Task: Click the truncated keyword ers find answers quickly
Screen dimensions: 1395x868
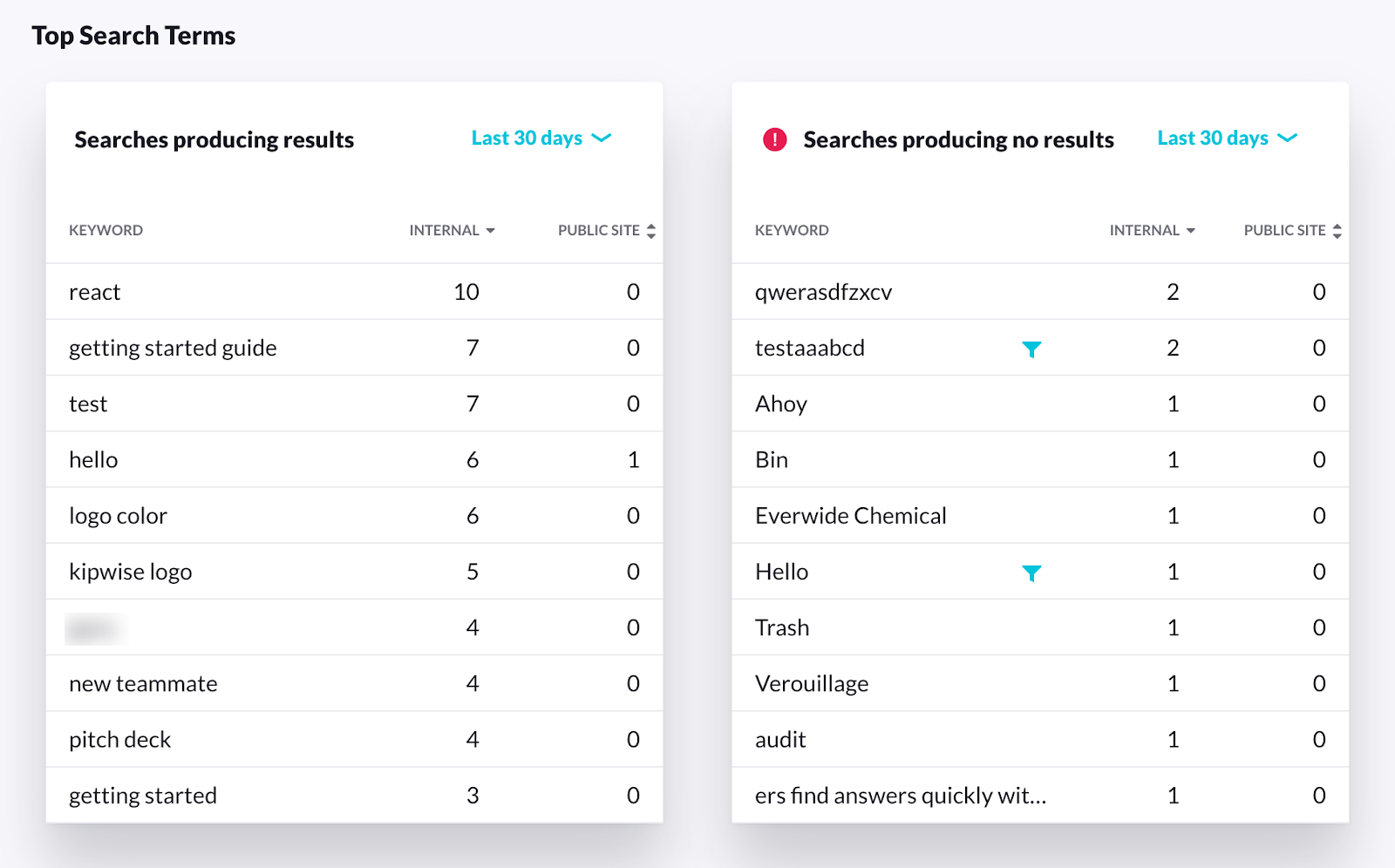Action: click(900, 795)
